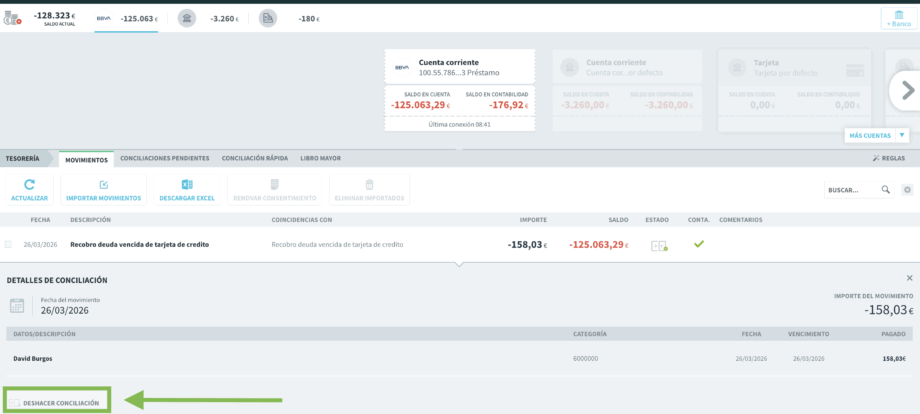Open the Reglas link
This screenshot has height=414, width=920.
[889, 158]
